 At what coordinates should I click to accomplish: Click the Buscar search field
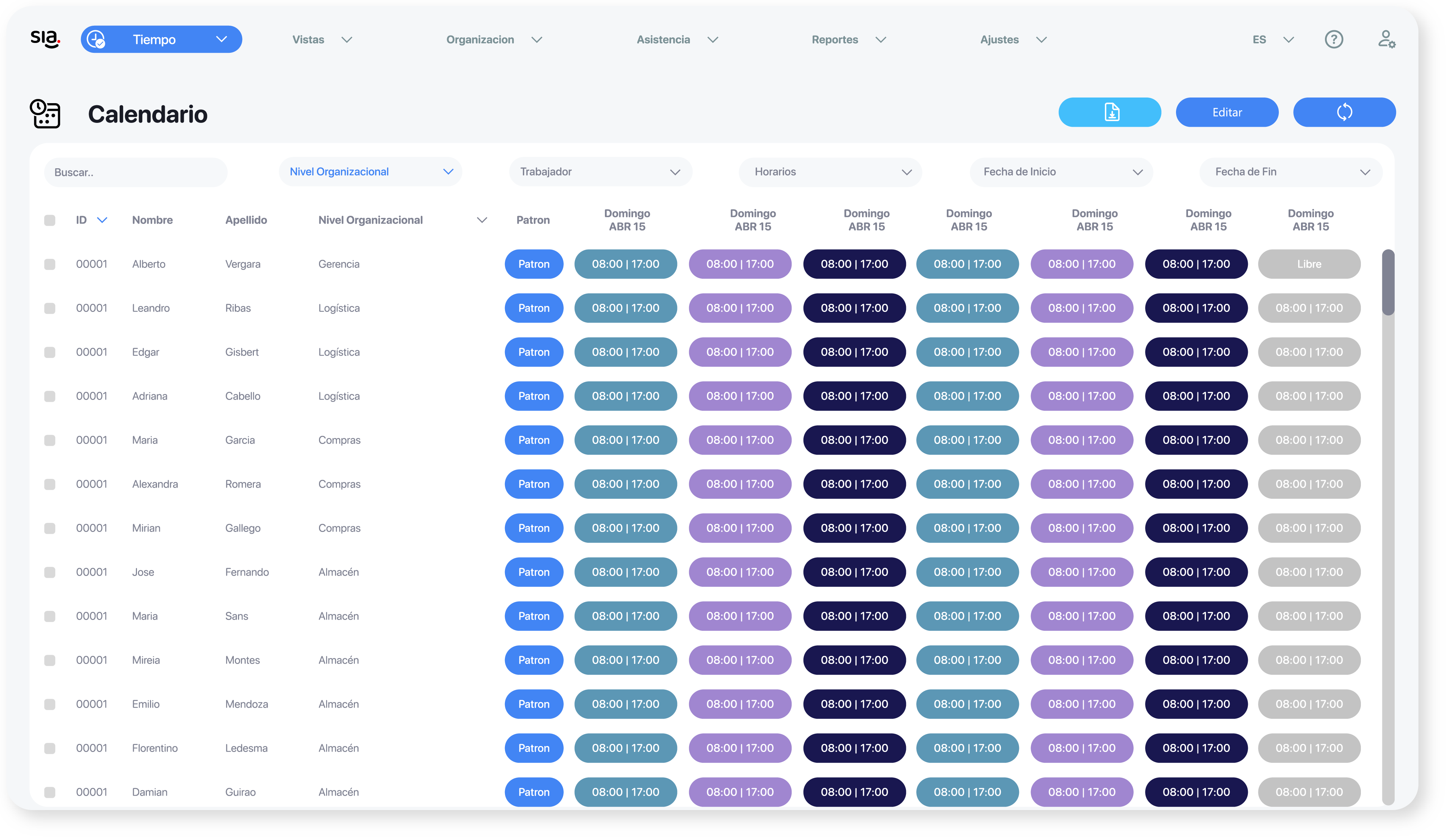[x=136, y=173]
